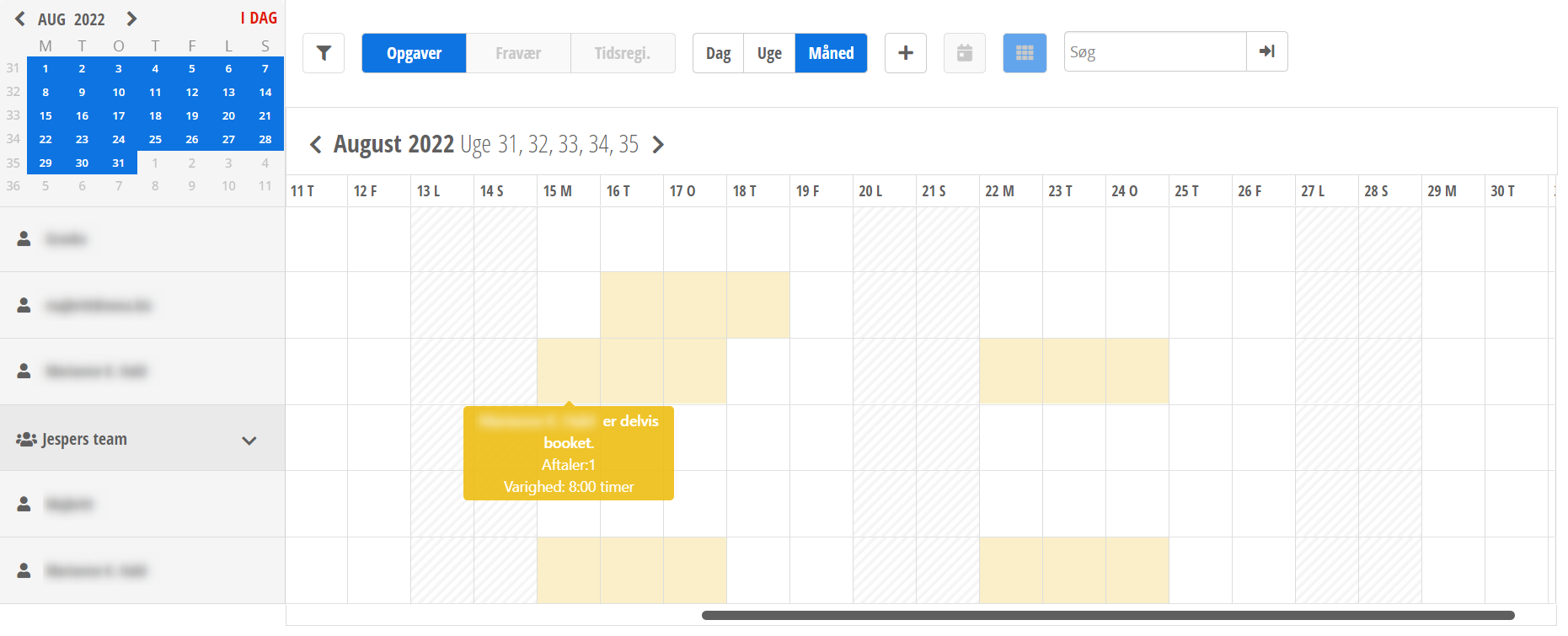Toggle the grid view icon

click(1025, 53)
